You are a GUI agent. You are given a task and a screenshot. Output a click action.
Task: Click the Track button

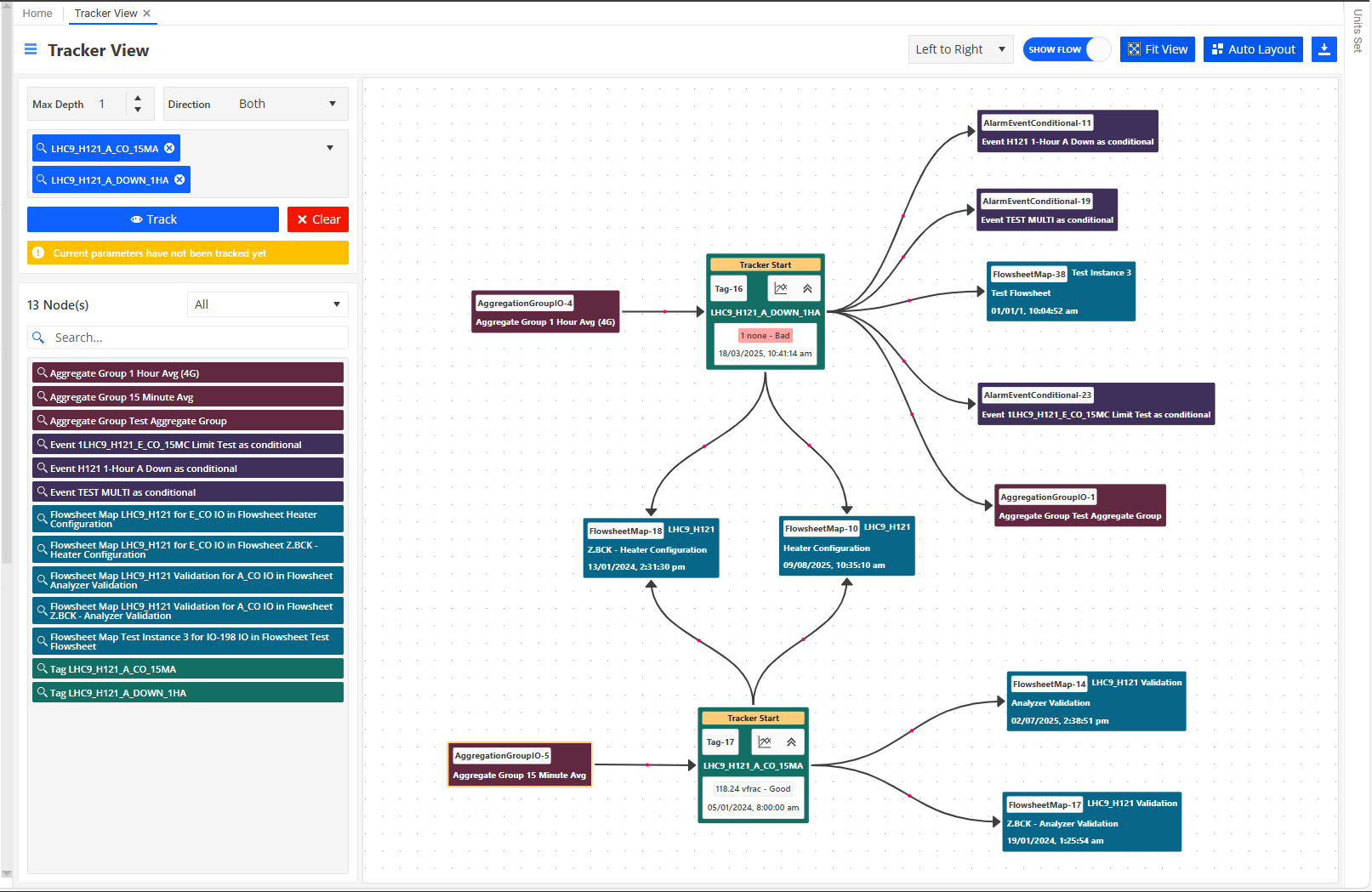pos(153,219)
